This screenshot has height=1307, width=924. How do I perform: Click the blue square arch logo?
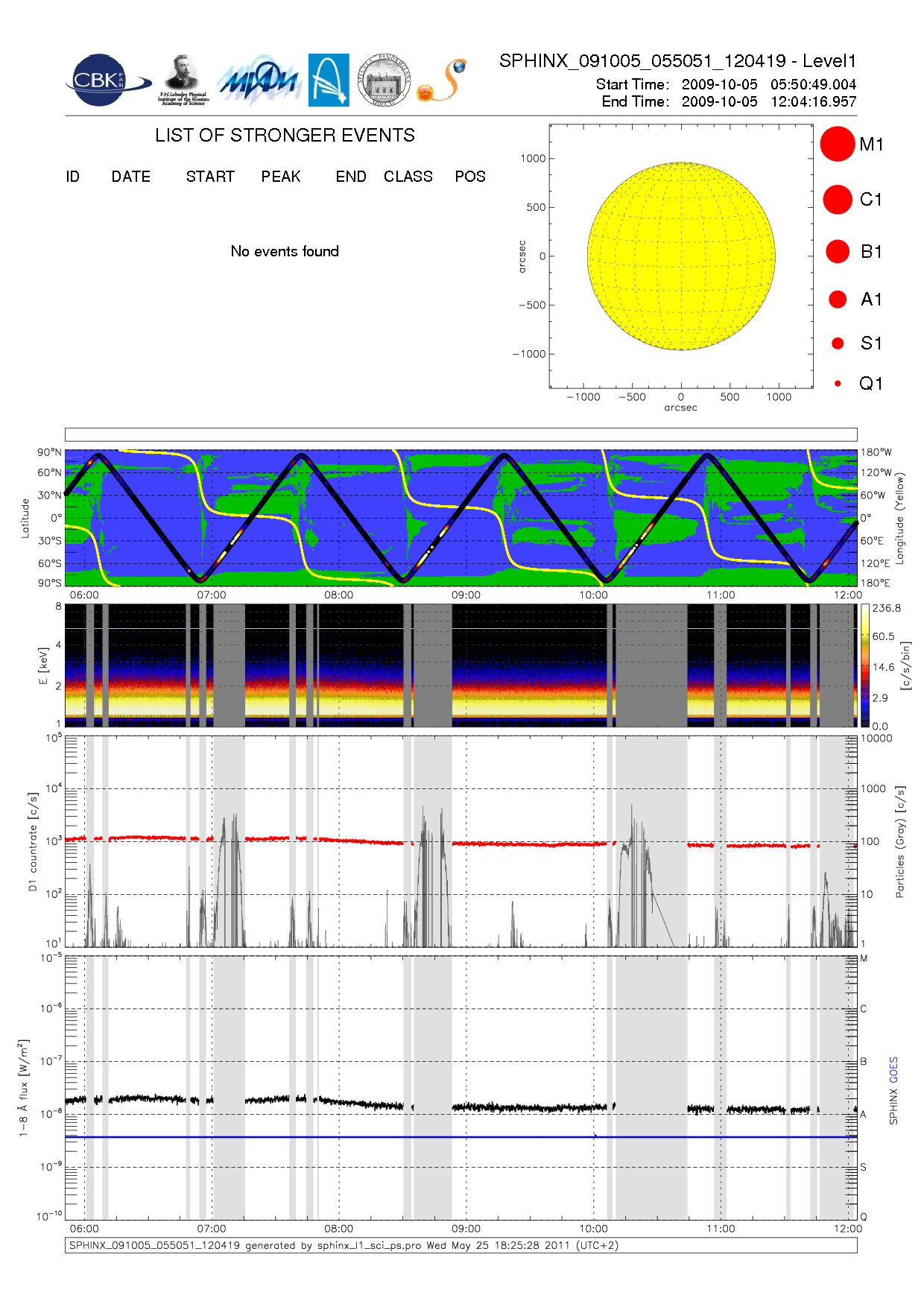tap(329, 80)
